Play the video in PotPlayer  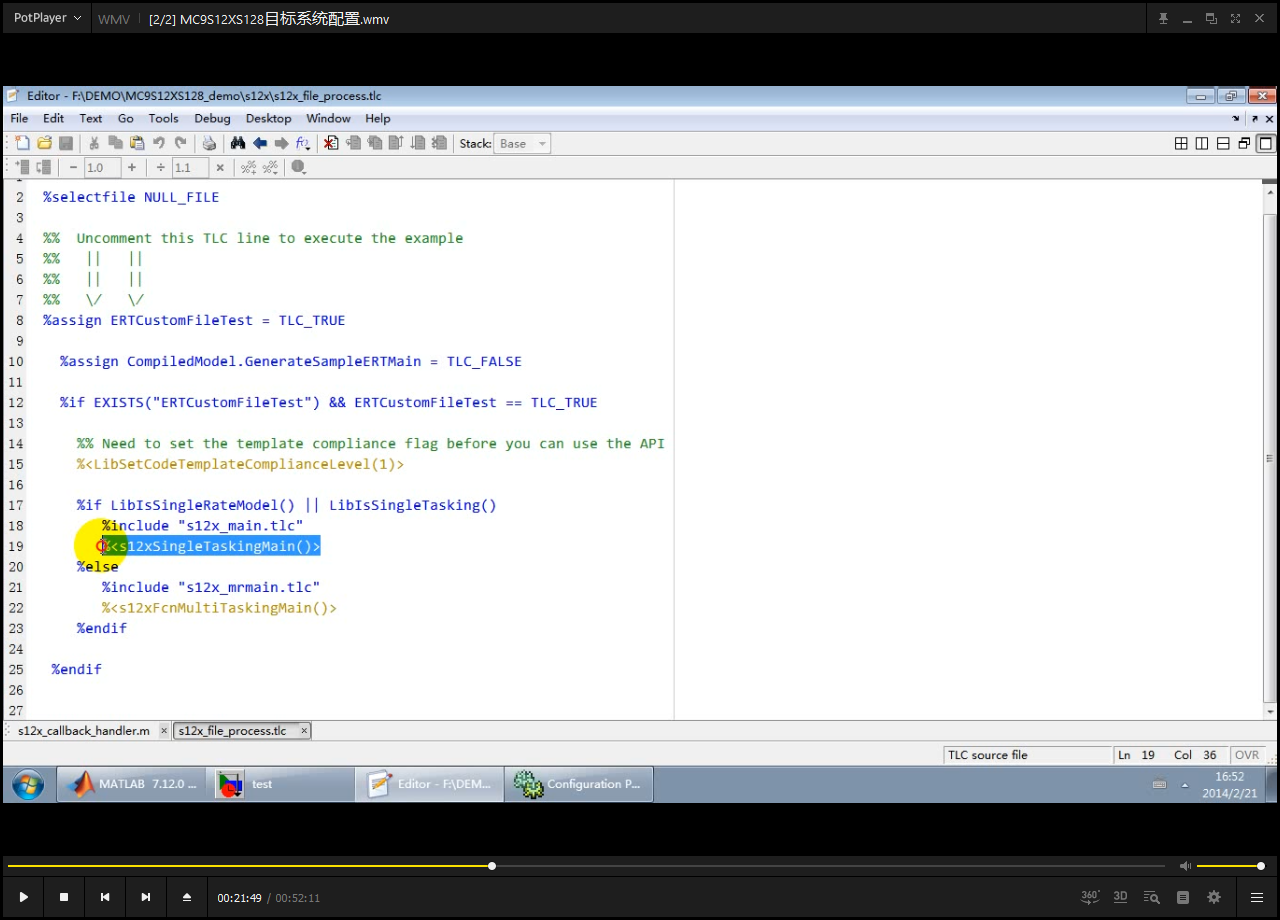24,898
